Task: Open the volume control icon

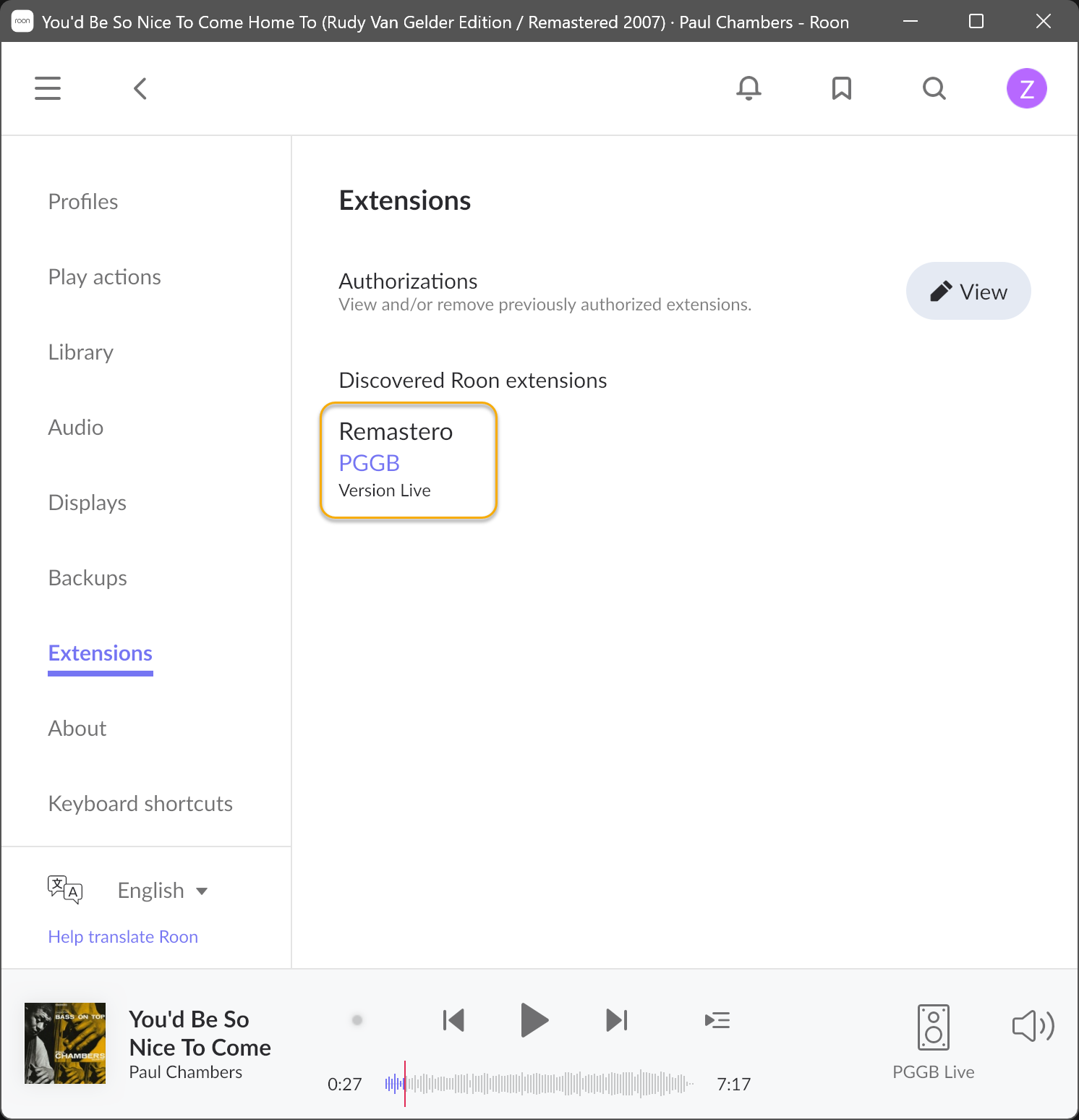Action: [x=1033, y=1026]
